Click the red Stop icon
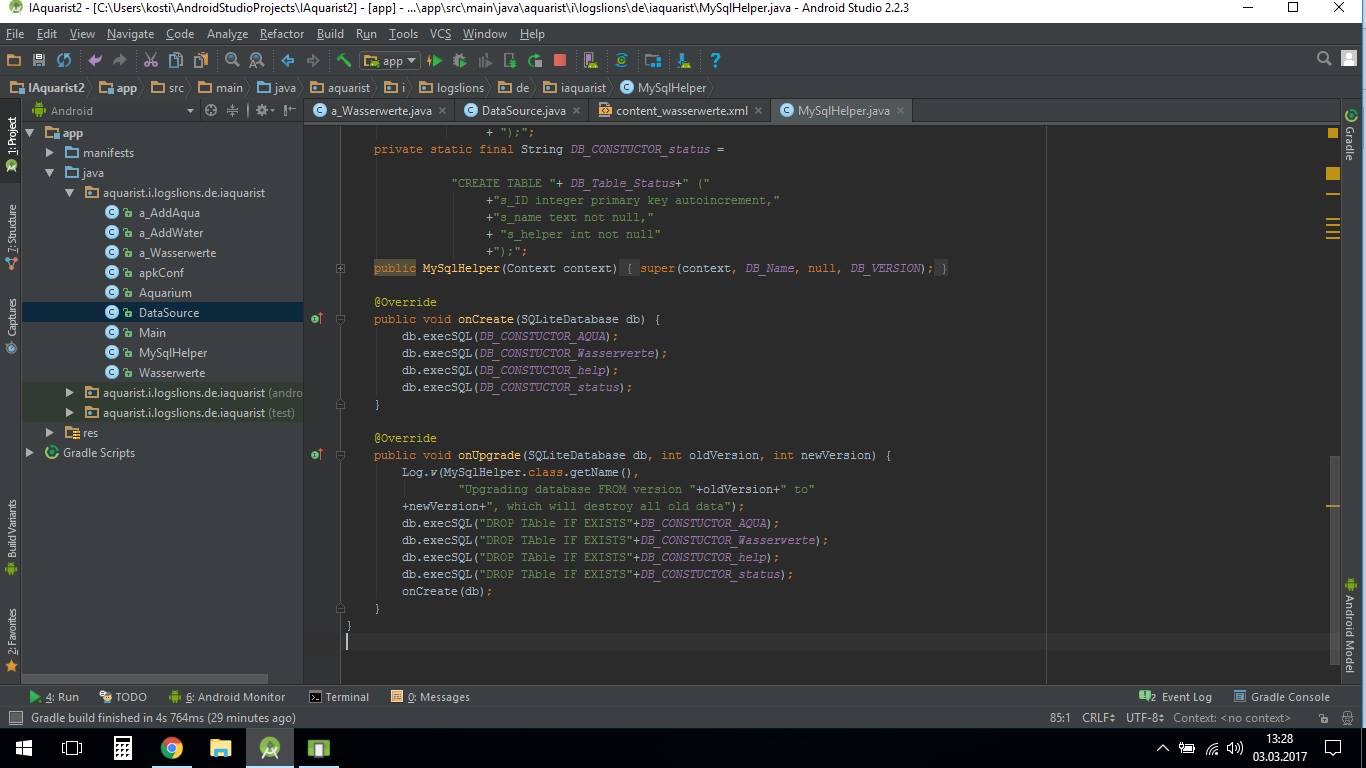 pyautogui.click(x=560, y=61)
